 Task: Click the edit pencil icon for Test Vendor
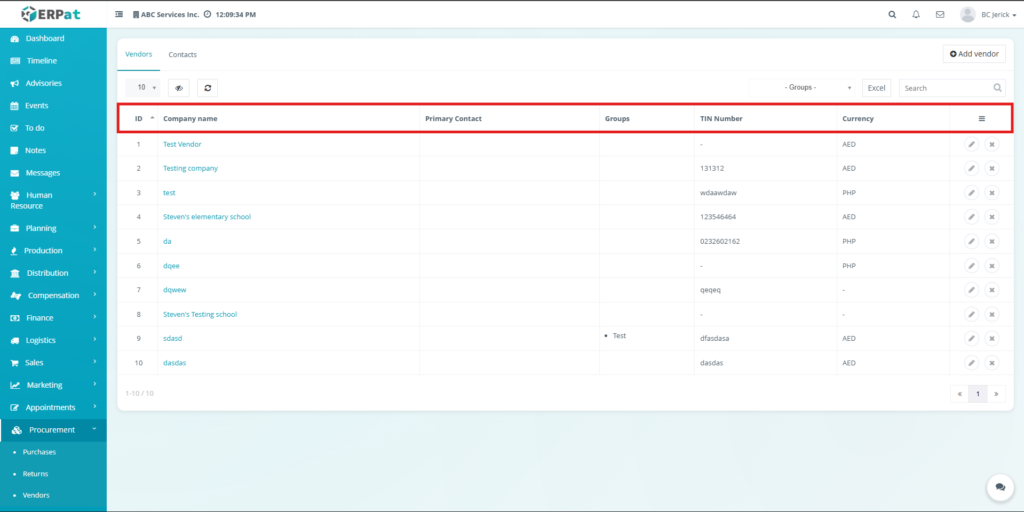click(x=971, y=144)
